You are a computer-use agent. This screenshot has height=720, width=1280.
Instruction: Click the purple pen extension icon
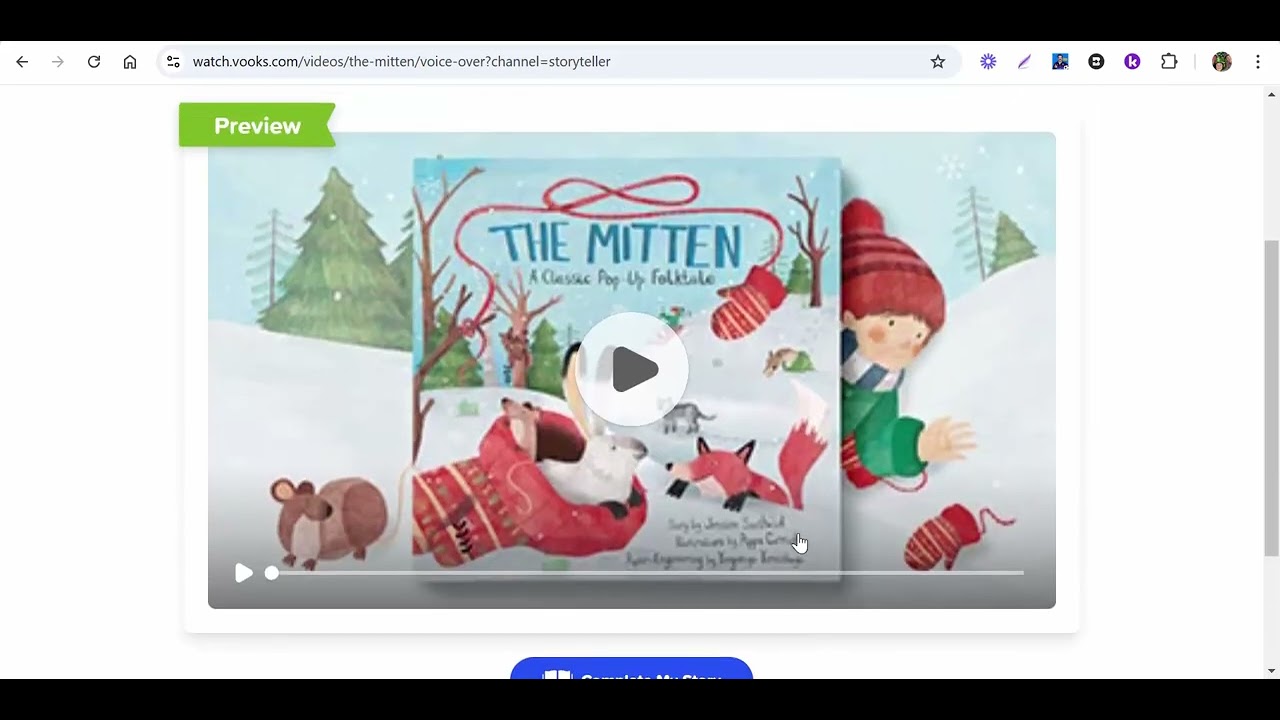pyautogui.click(x=1024, y=62)
